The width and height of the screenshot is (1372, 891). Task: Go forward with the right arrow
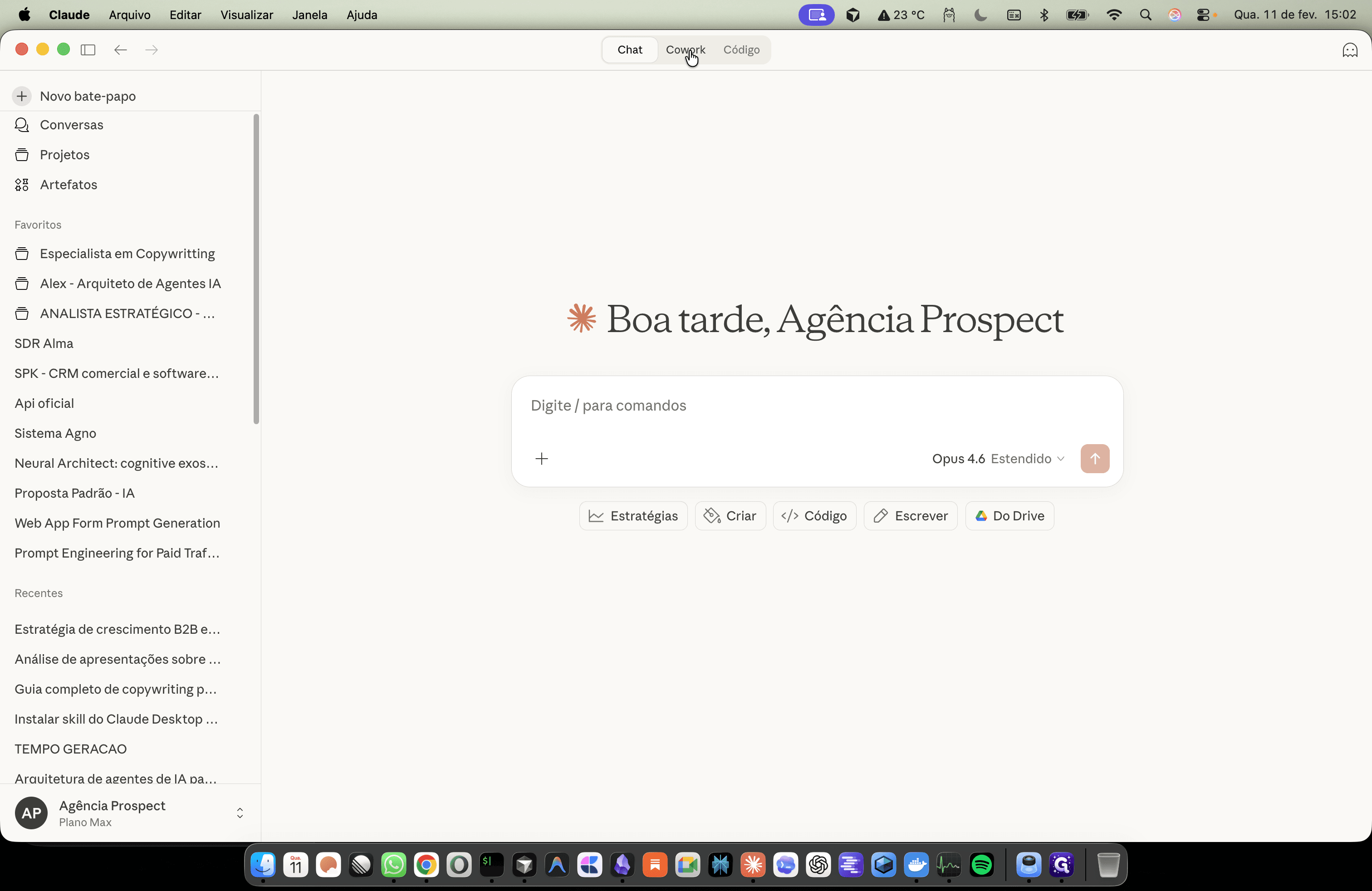(x=152, y=49)
